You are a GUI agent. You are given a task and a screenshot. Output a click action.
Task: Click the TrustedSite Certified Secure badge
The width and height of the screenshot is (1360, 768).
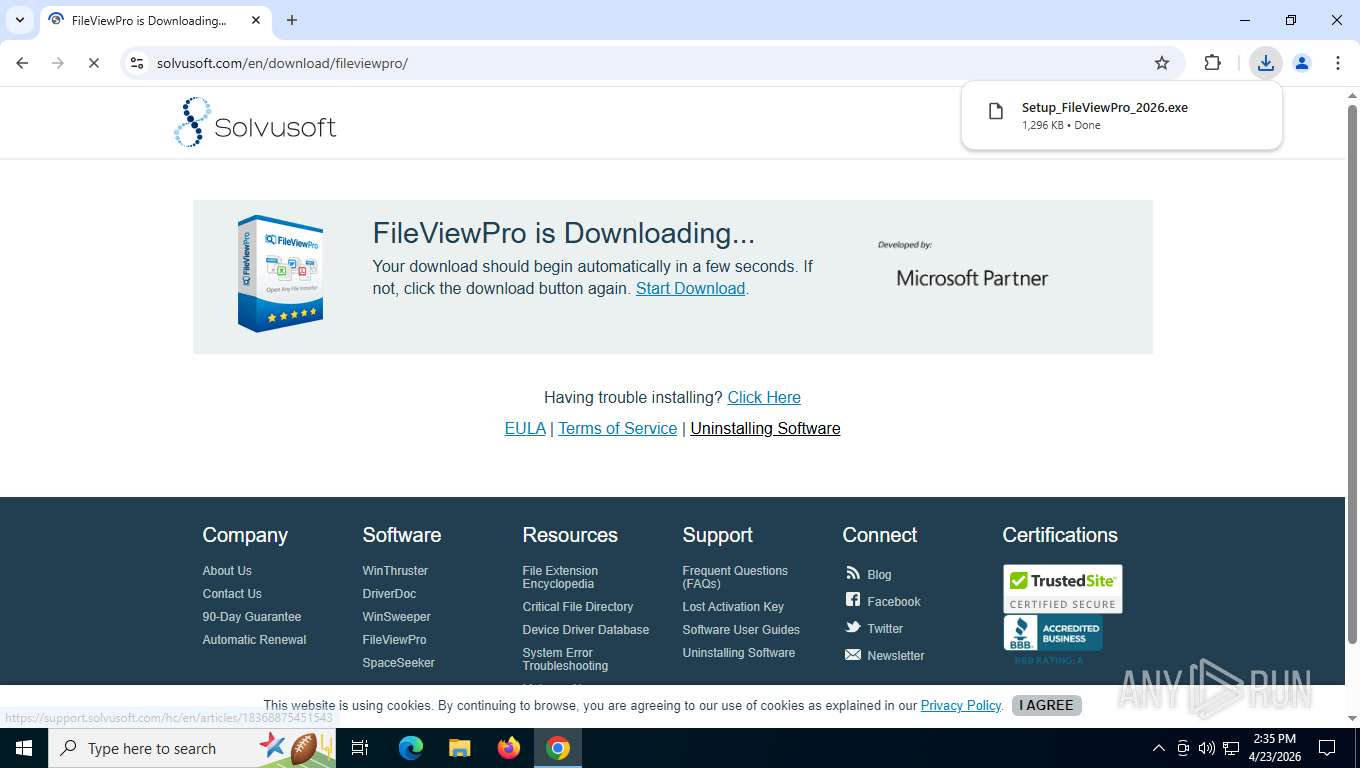tap(1063, 589)
